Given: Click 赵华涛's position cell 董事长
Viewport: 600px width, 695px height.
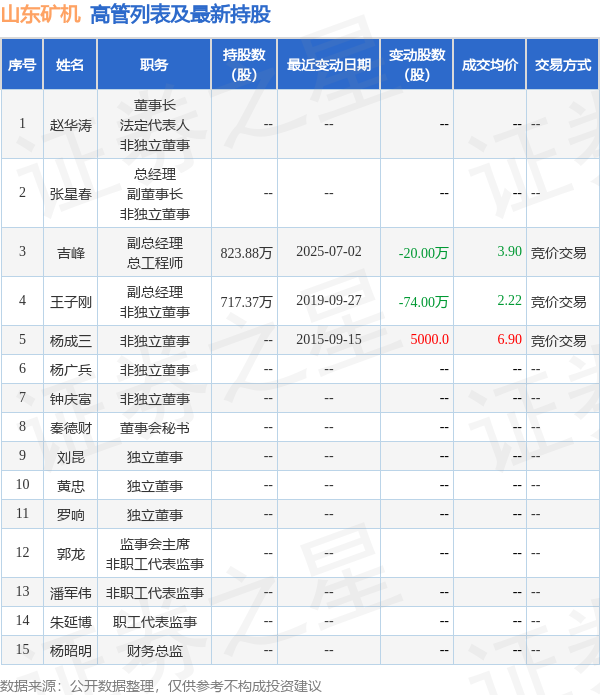Looking at the screenshot, I should (x=155, y=105).
